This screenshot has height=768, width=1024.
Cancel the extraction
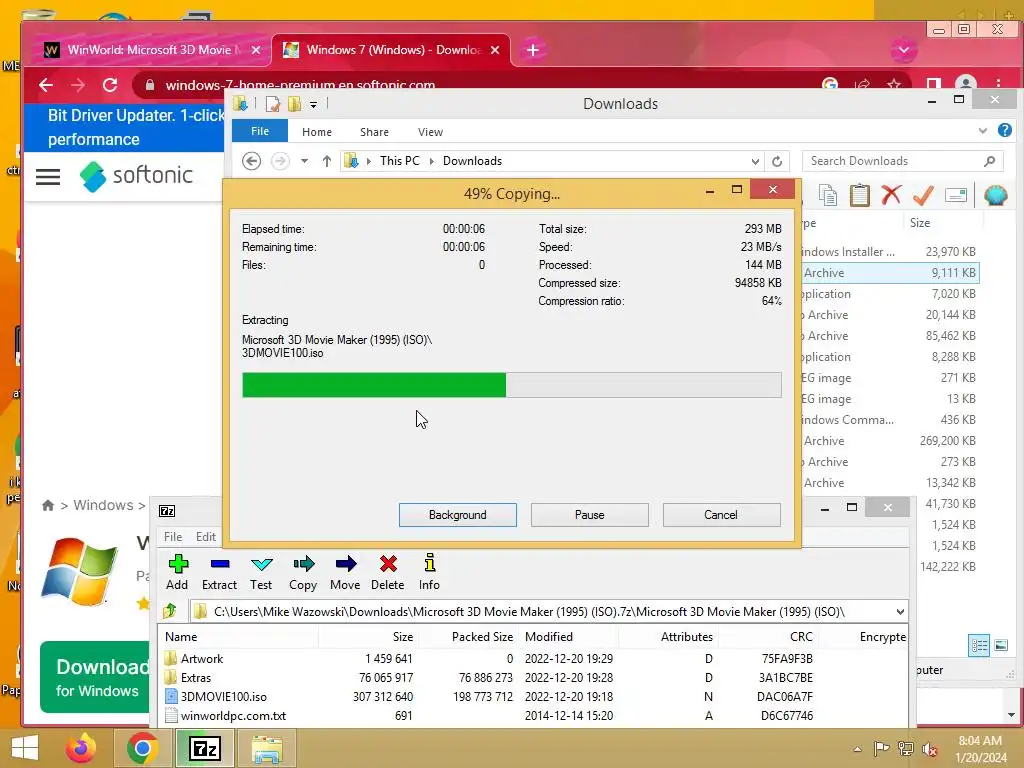click(721, 515)
